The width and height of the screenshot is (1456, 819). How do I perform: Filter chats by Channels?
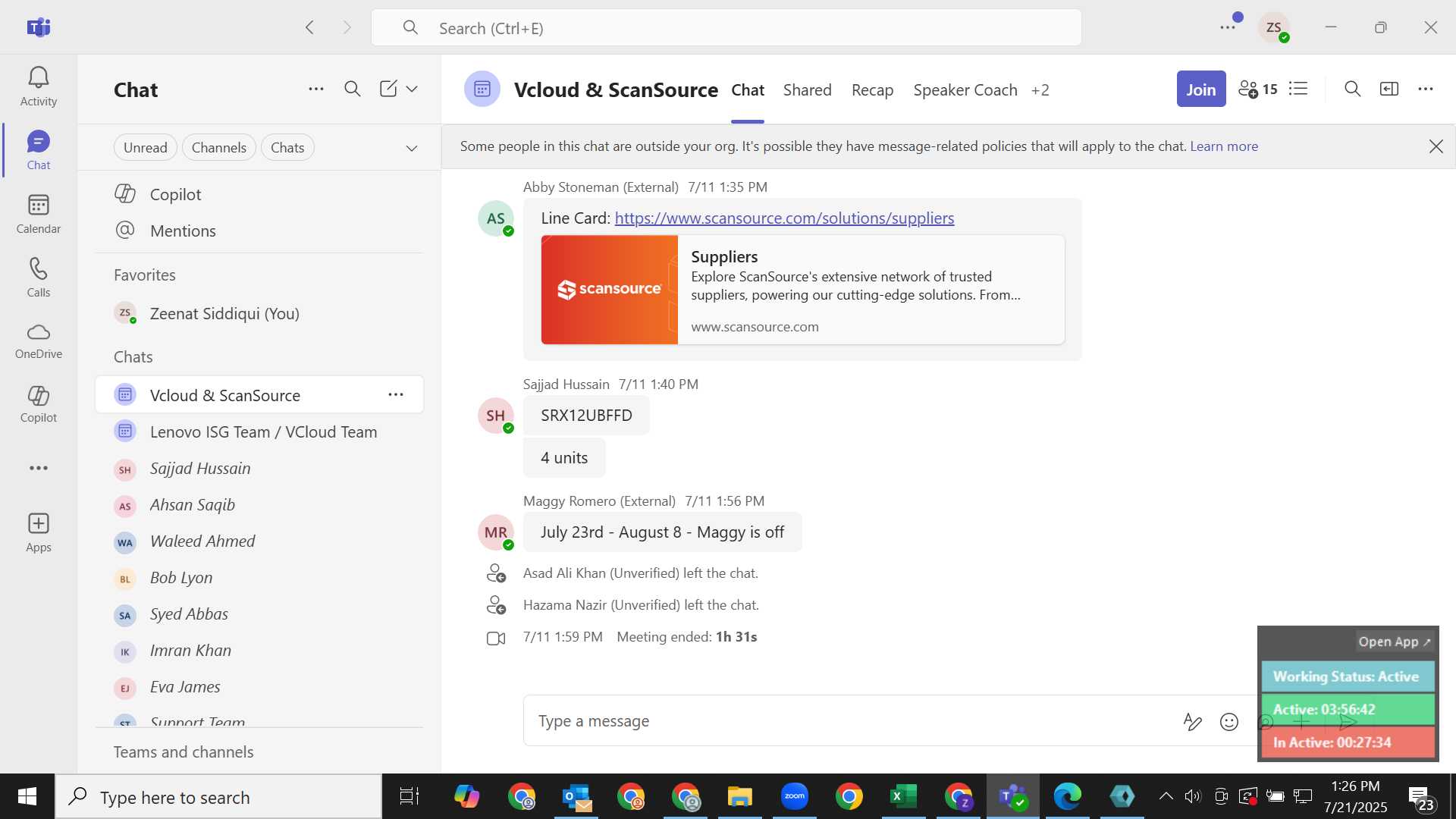coord(219,148)
